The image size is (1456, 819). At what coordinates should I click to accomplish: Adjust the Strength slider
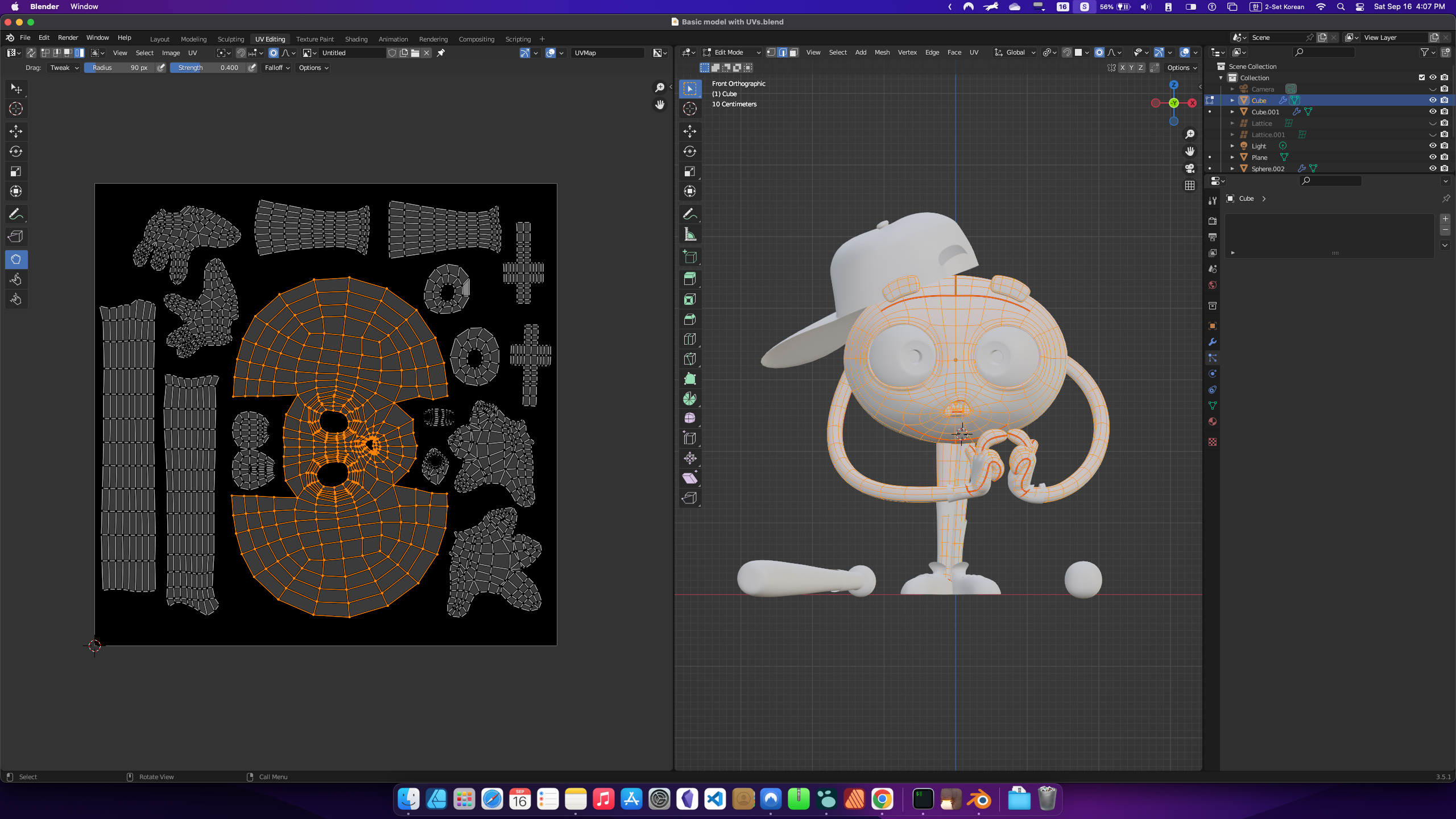click(x=208, y=68)
